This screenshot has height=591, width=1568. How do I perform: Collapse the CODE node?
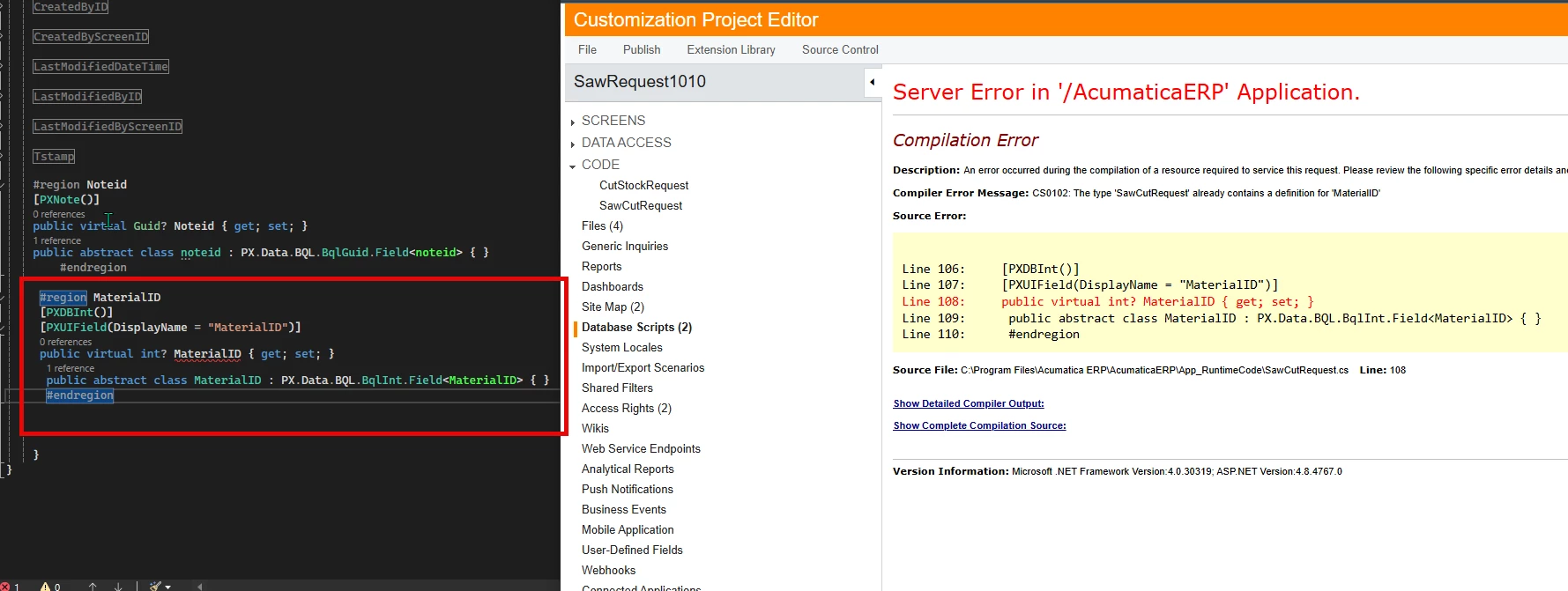pyautogui.click(x=573, y=166)
